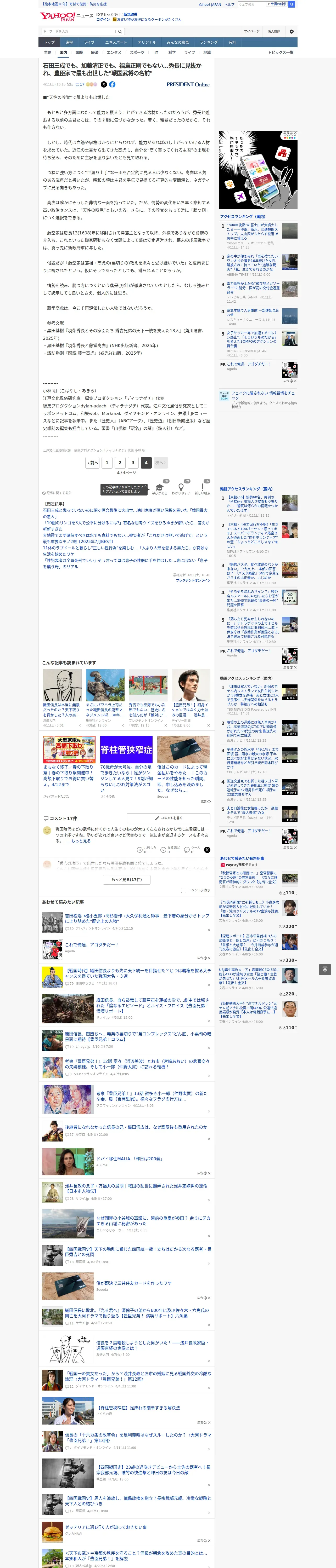Open the オリジナル tab

[147, 42]
